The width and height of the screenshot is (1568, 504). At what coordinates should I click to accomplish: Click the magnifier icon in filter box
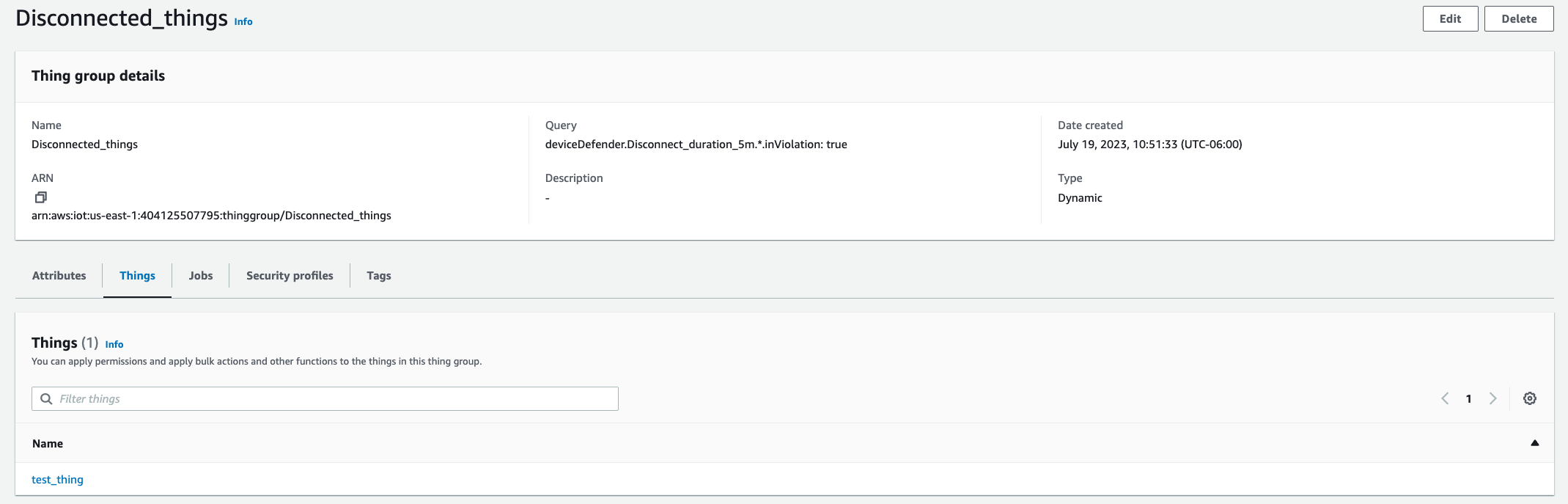[x=46, y=398]
